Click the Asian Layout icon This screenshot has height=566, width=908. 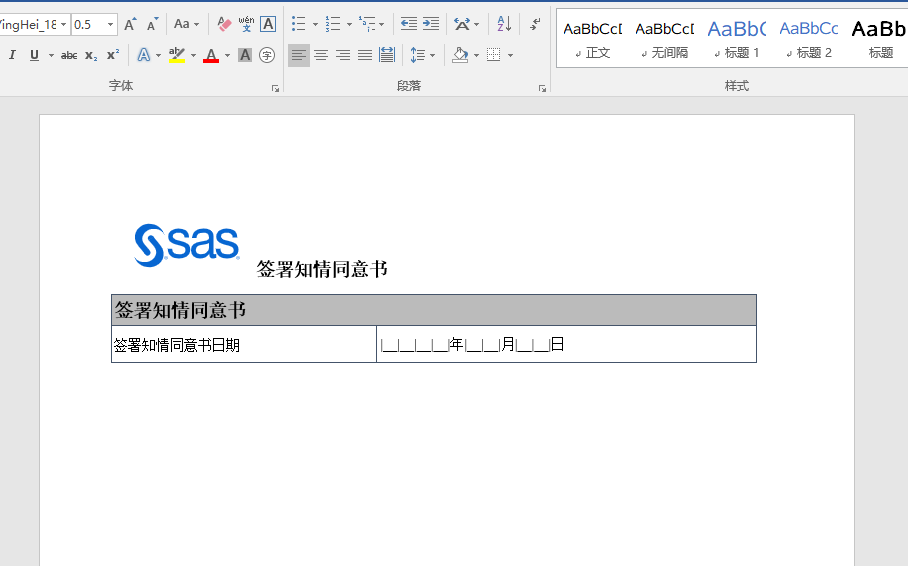click(462, 24)
